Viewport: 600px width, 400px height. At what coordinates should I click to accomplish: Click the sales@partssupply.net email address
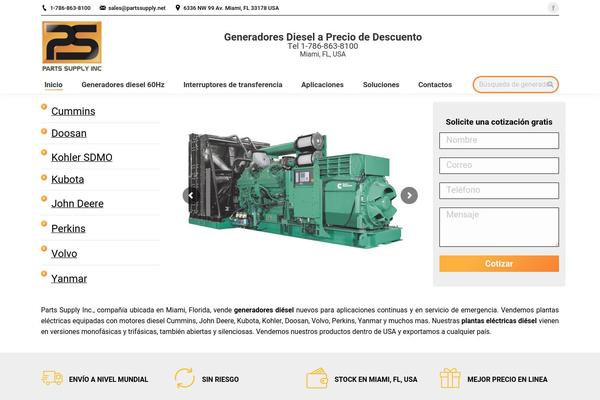[x=137, y=8]
